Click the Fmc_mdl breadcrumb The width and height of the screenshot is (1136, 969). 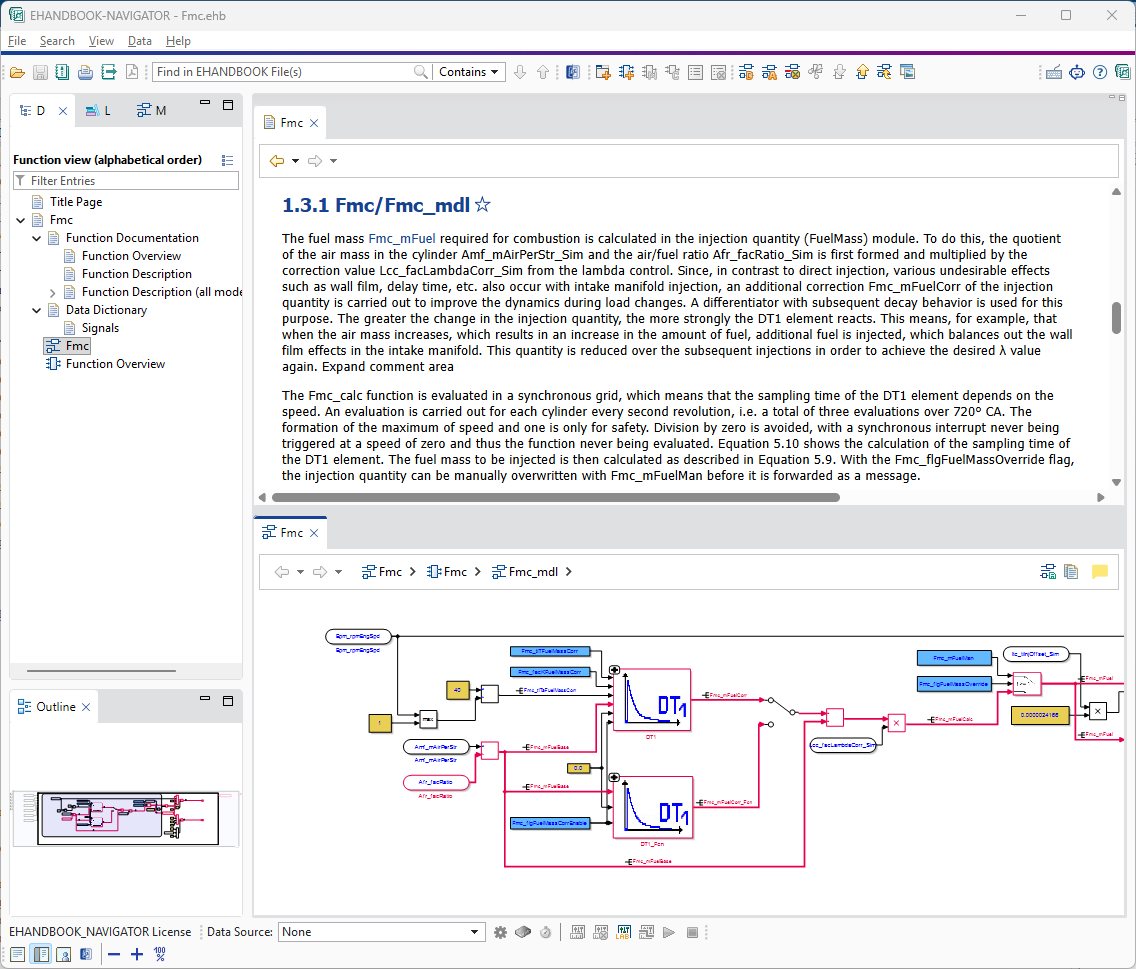click(x=525, y=572)
